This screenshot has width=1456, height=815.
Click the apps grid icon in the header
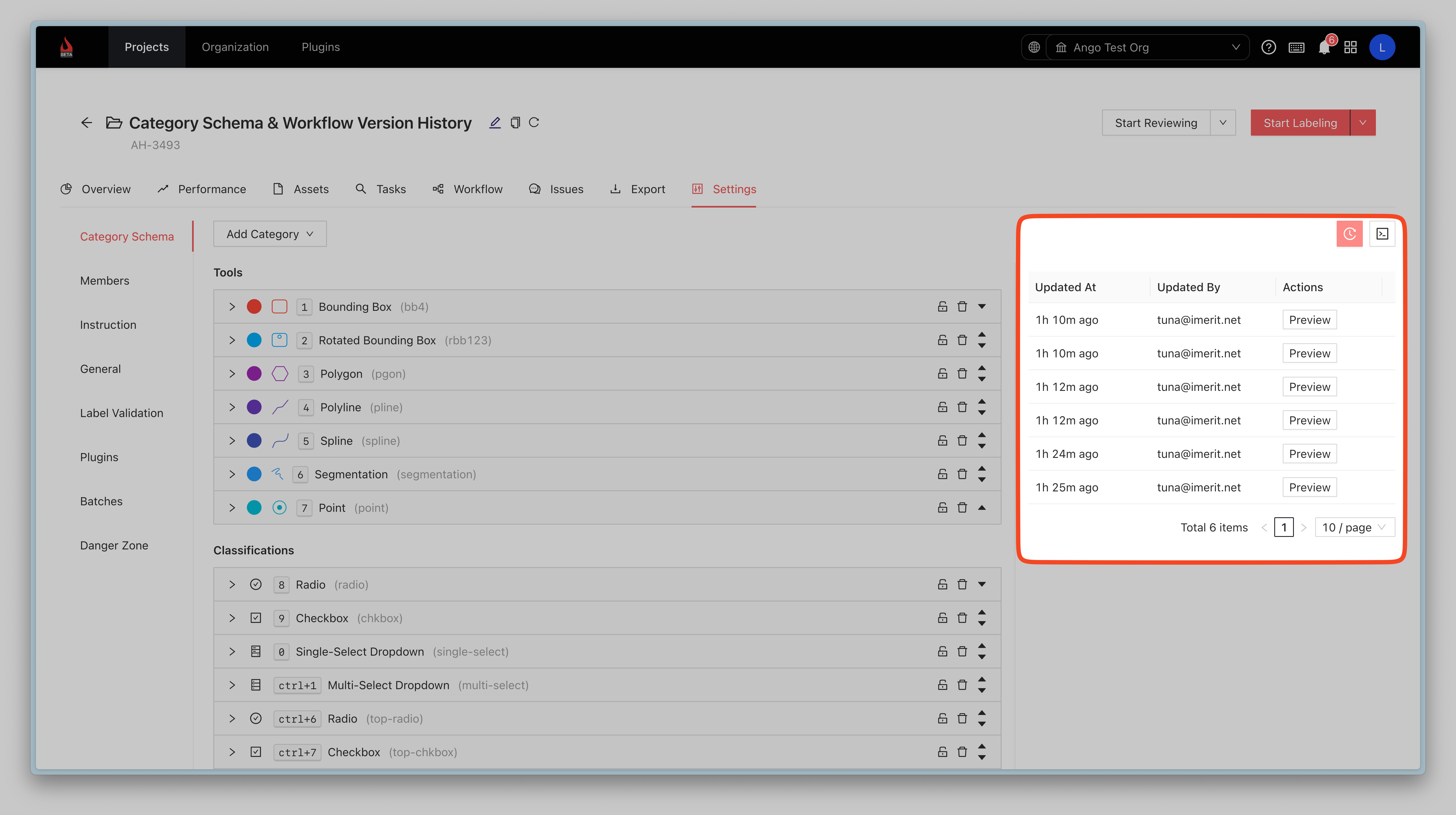click(1350, 47)
